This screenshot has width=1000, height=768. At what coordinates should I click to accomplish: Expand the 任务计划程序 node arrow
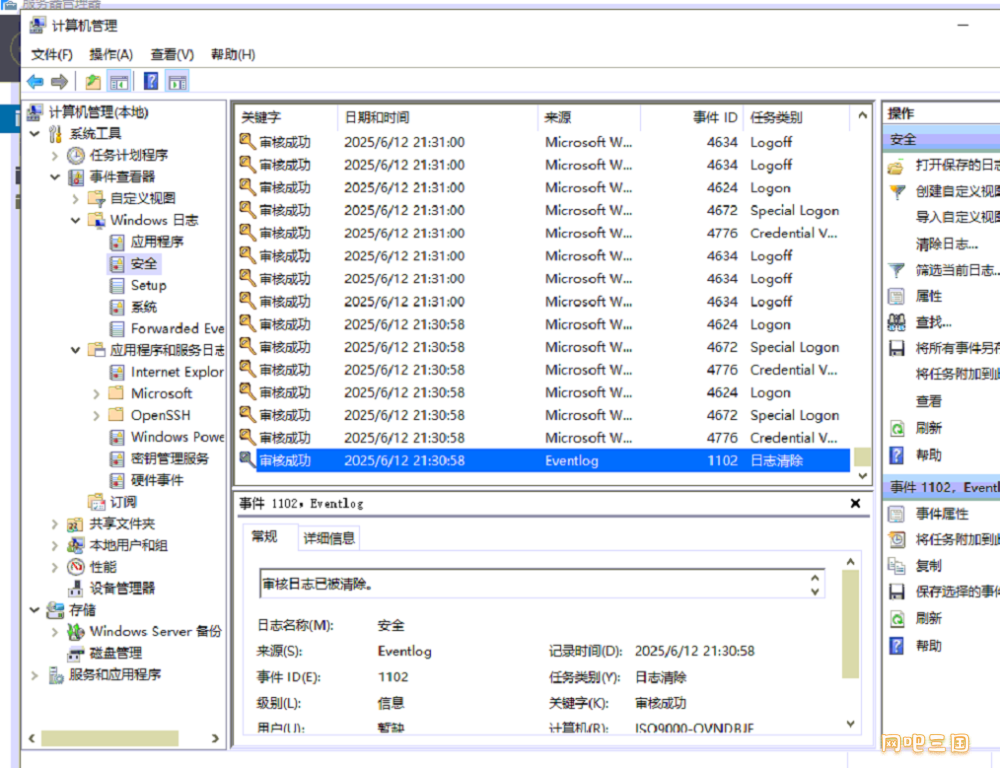[x=55, y=156]
